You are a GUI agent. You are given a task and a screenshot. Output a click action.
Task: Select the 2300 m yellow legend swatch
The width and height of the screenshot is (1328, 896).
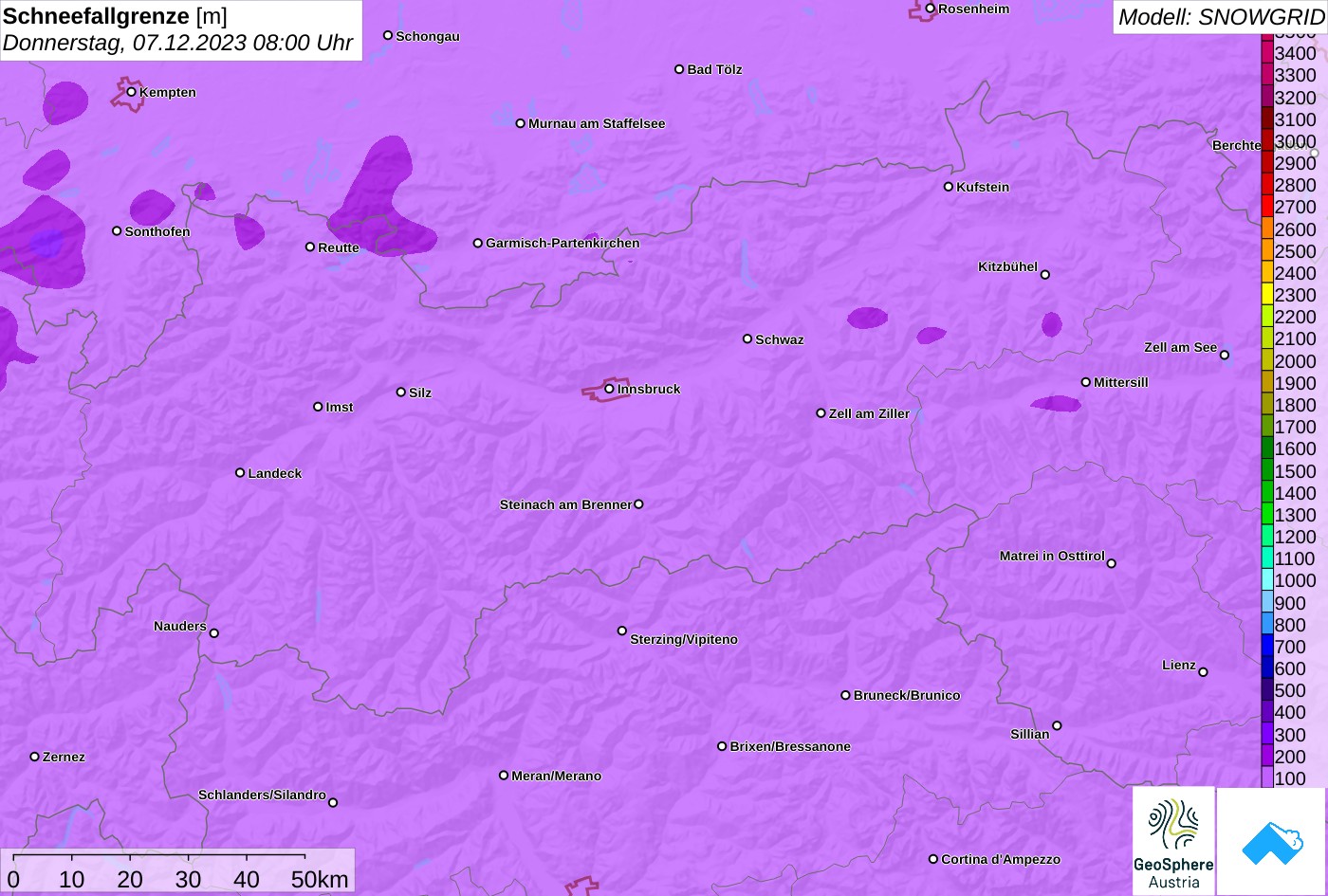pos(1267,295)
